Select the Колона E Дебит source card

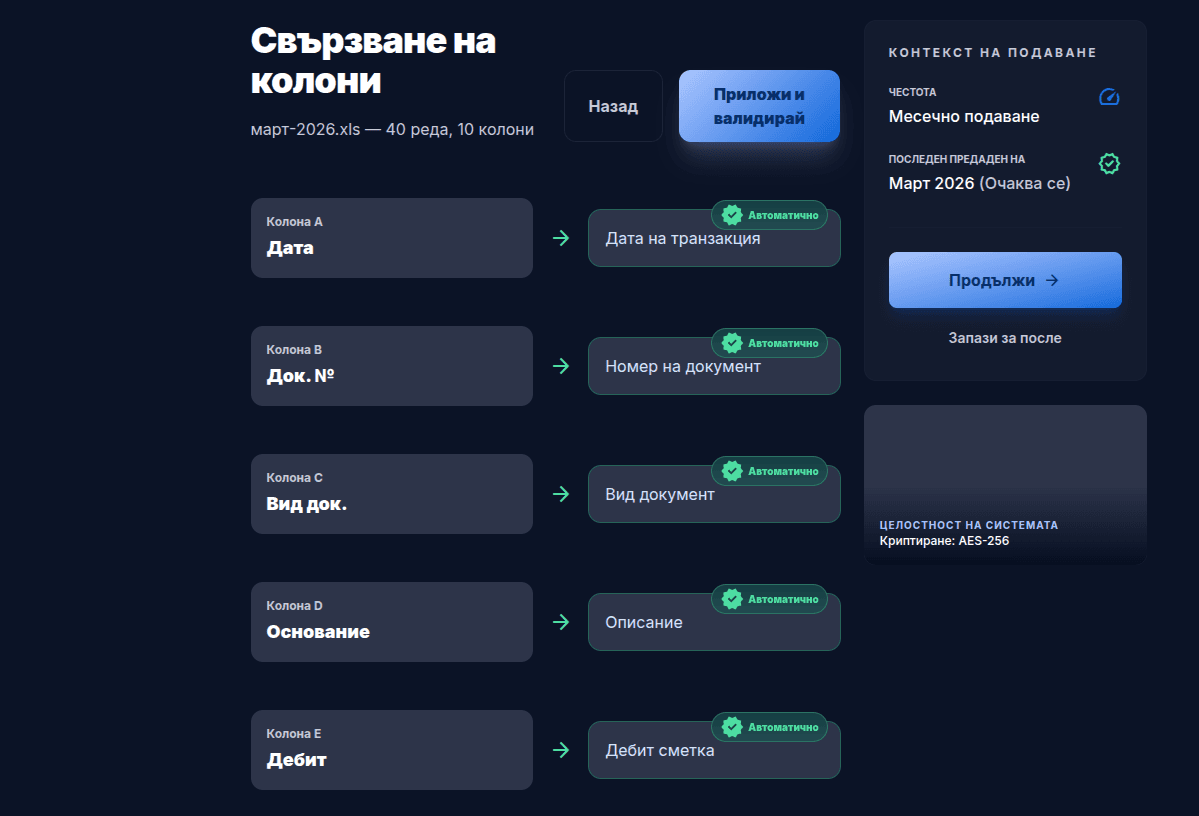pyautogui.click(x=392, y=750)
